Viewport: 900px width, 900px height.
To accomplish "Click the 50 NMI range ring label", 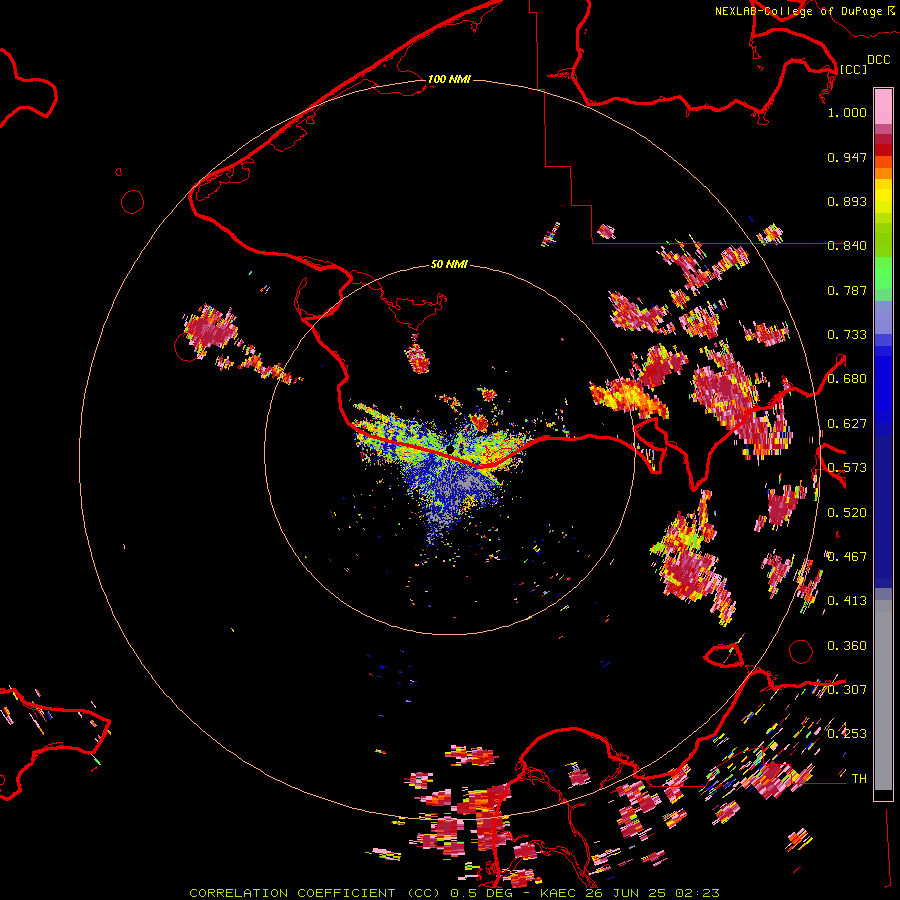I will coord(449,264).
